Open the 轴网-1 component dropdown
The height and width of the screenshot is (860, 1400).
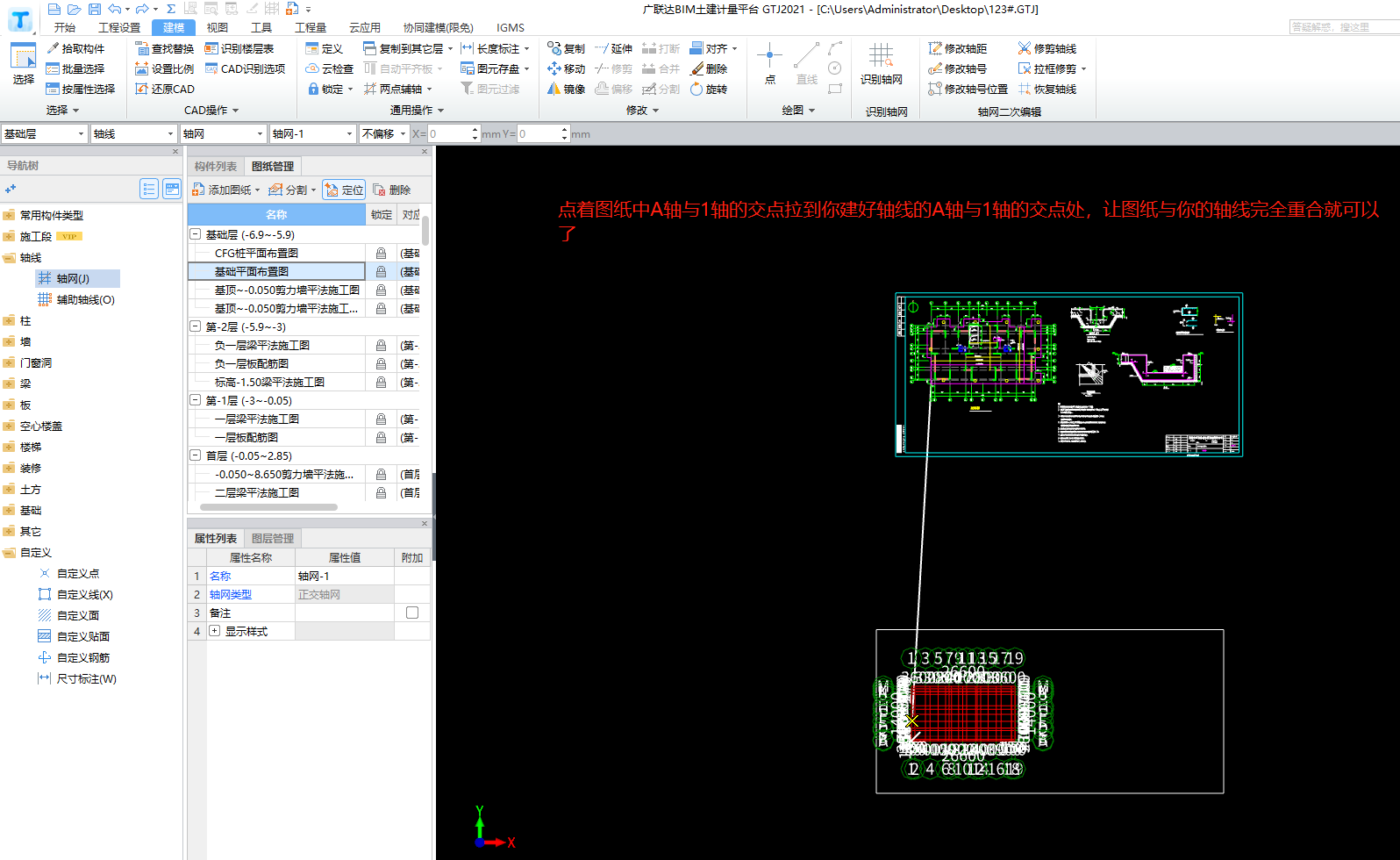[312, 133]
